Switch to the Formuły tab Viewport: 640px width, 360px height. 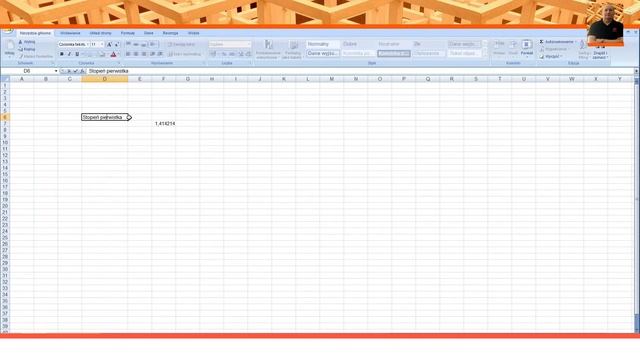tap(128, 33)
